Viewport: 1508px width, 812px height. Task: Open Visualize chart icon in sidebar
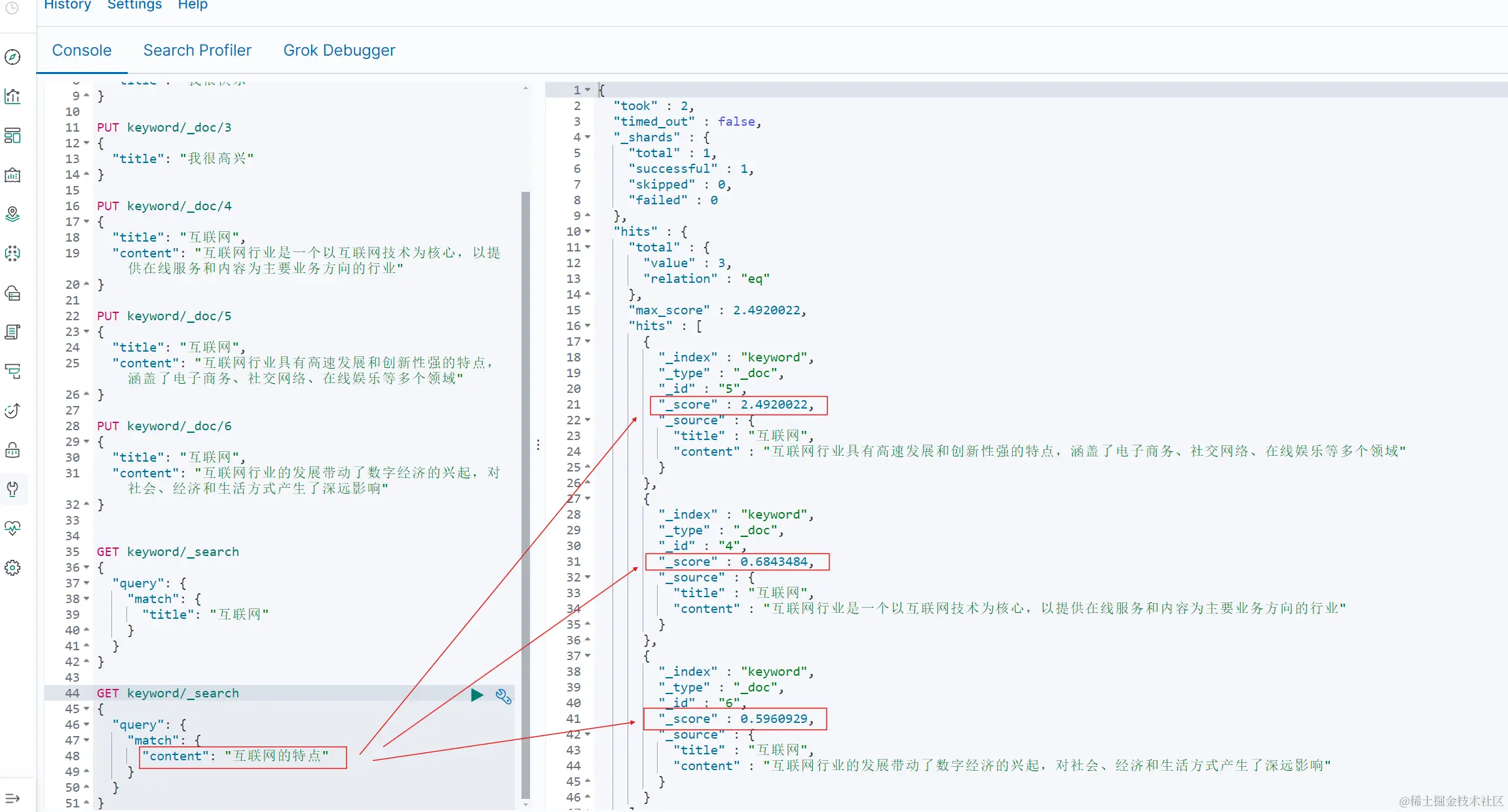coord(12,96)
